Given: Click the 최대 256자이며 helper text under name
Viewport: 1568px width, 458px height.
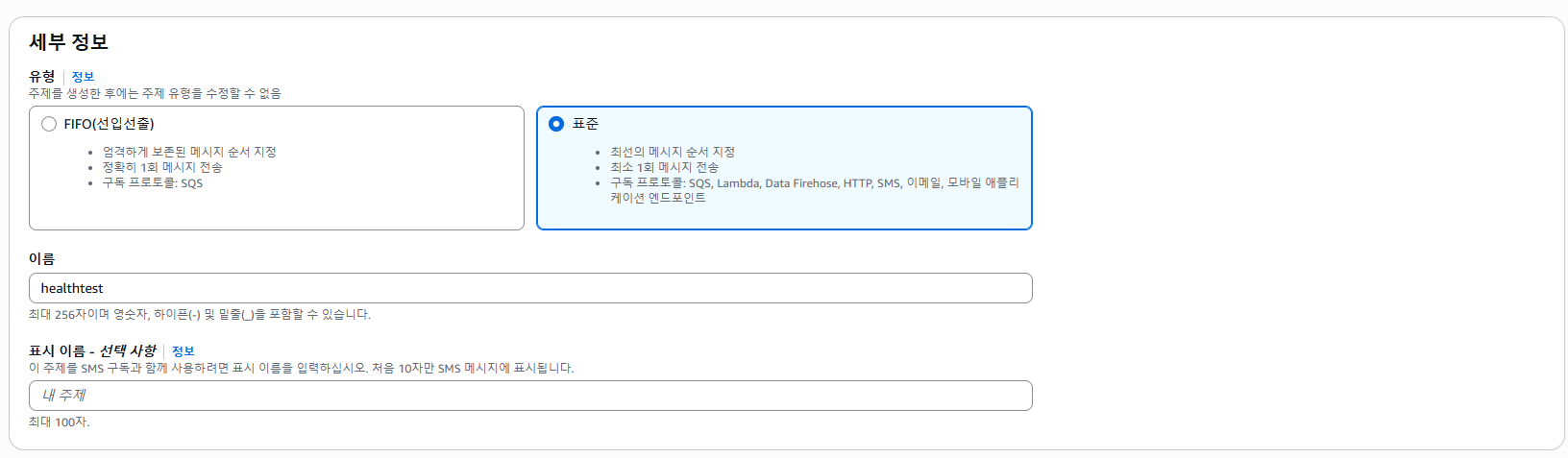Looking at the screenshot, I should tap(199, 315).
